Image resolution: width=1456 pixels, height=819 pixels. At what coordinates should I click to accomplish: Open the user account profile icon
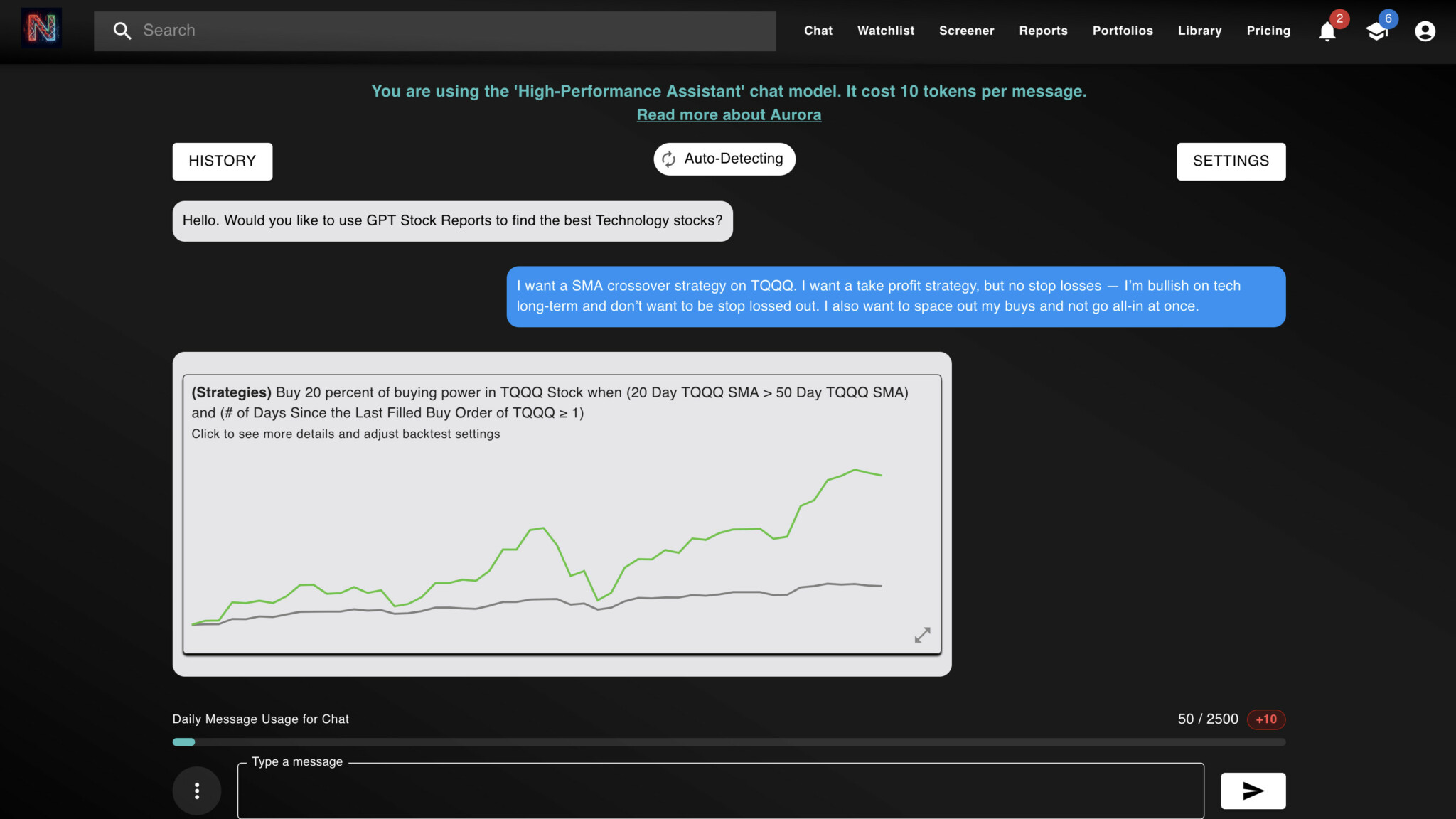click(x=1425, y=31)
